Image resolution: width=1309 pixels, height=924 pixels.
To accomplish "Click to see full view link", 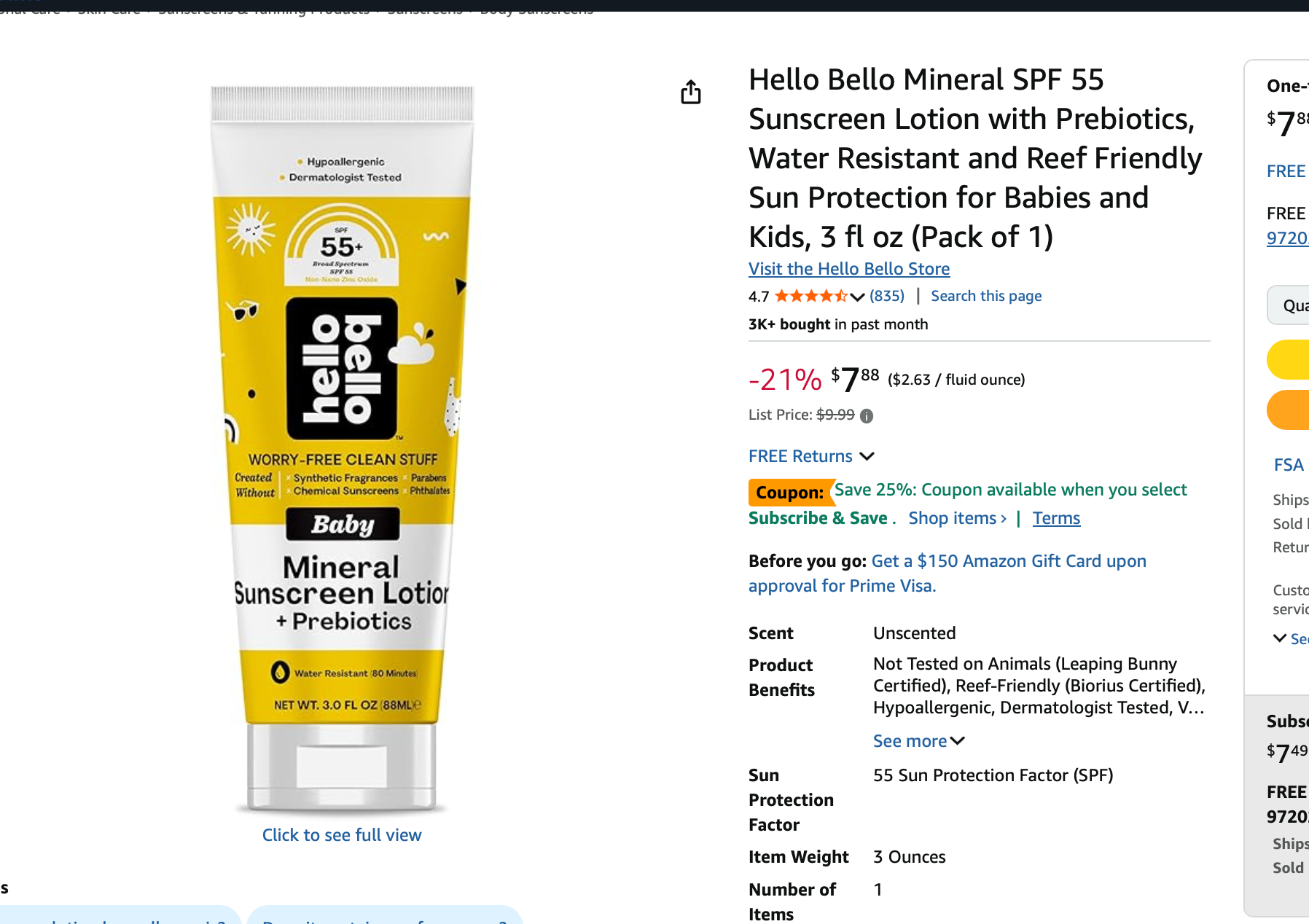I will pos(342,835).
